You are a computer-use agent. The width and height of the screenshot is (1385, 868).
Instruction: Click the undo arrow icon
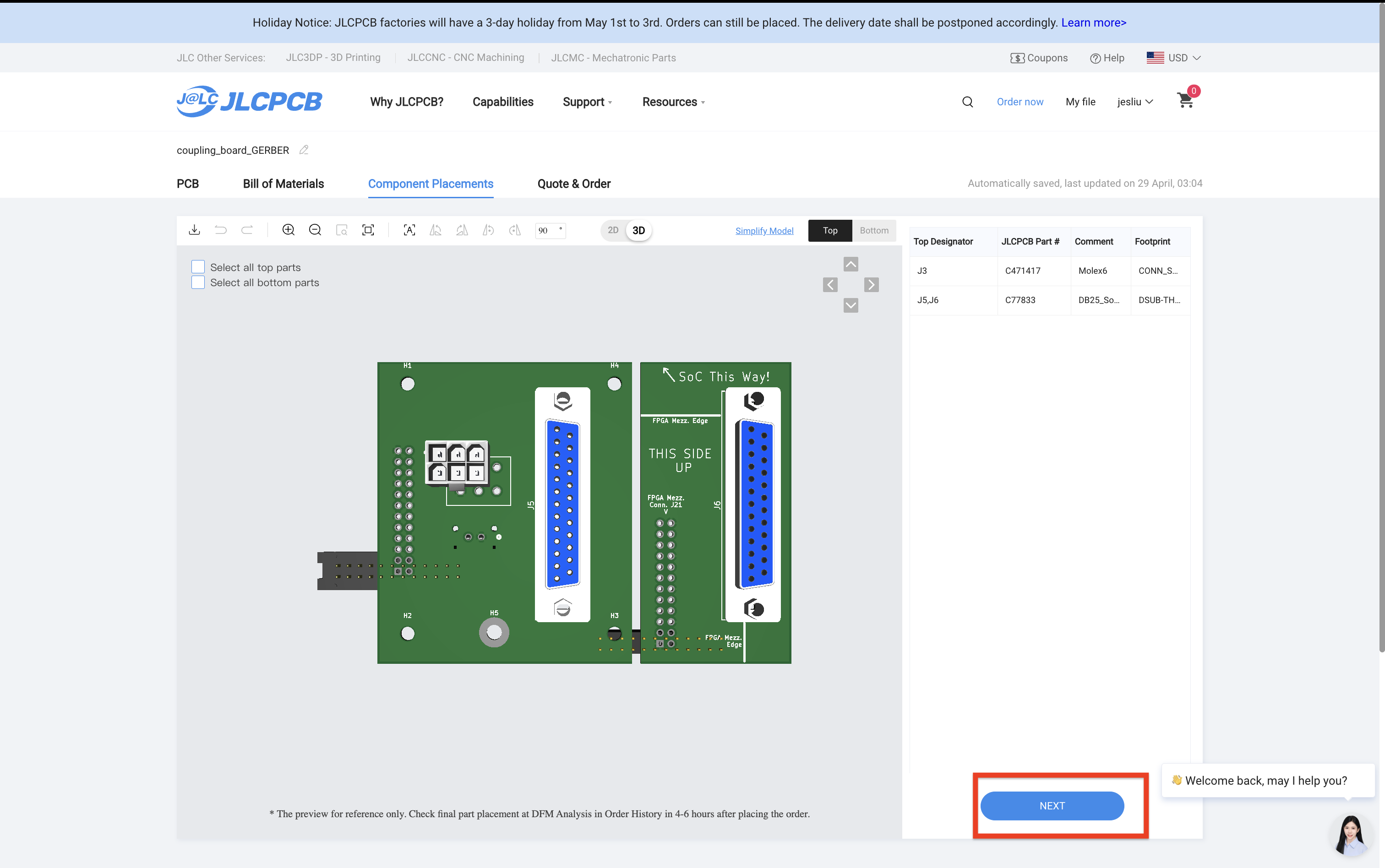(x=220, y=230)
